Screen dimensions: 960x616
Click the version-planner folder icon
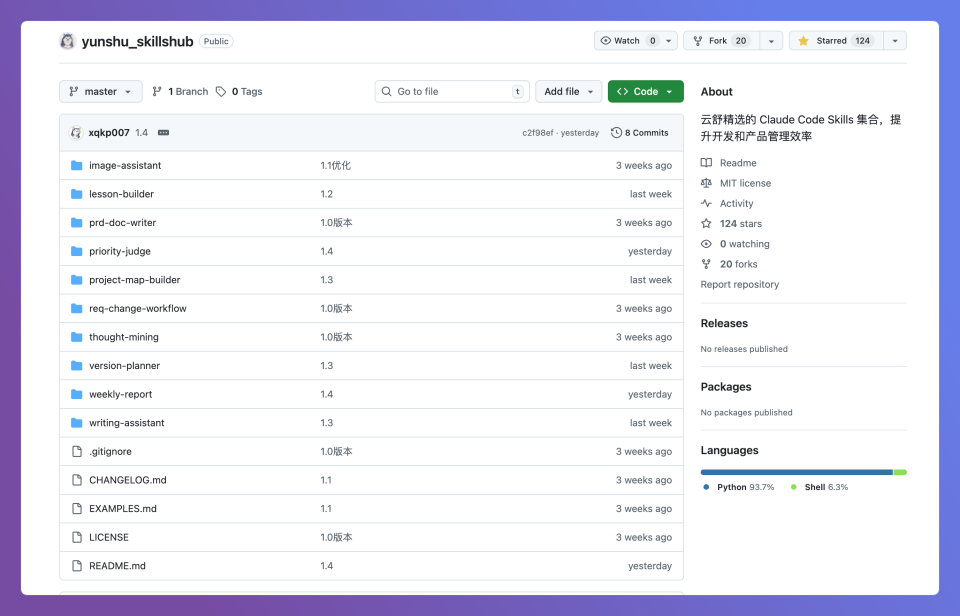tap(77, 366)
